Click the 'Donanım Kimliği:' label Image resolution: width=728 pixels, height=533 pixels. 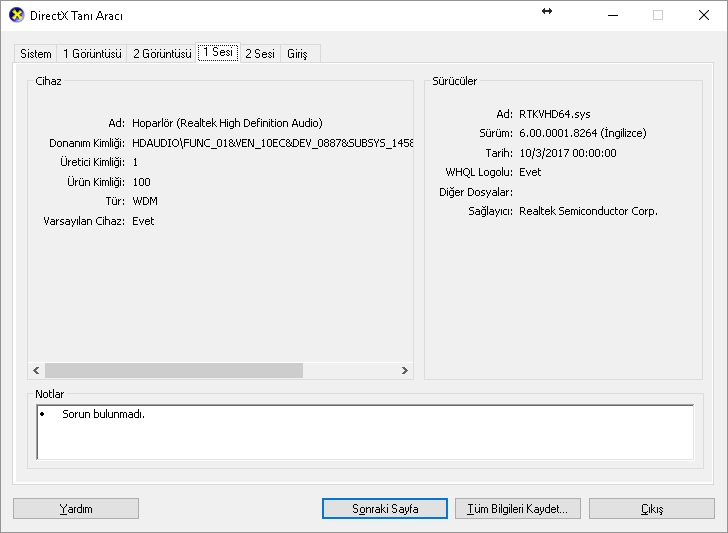87,143
